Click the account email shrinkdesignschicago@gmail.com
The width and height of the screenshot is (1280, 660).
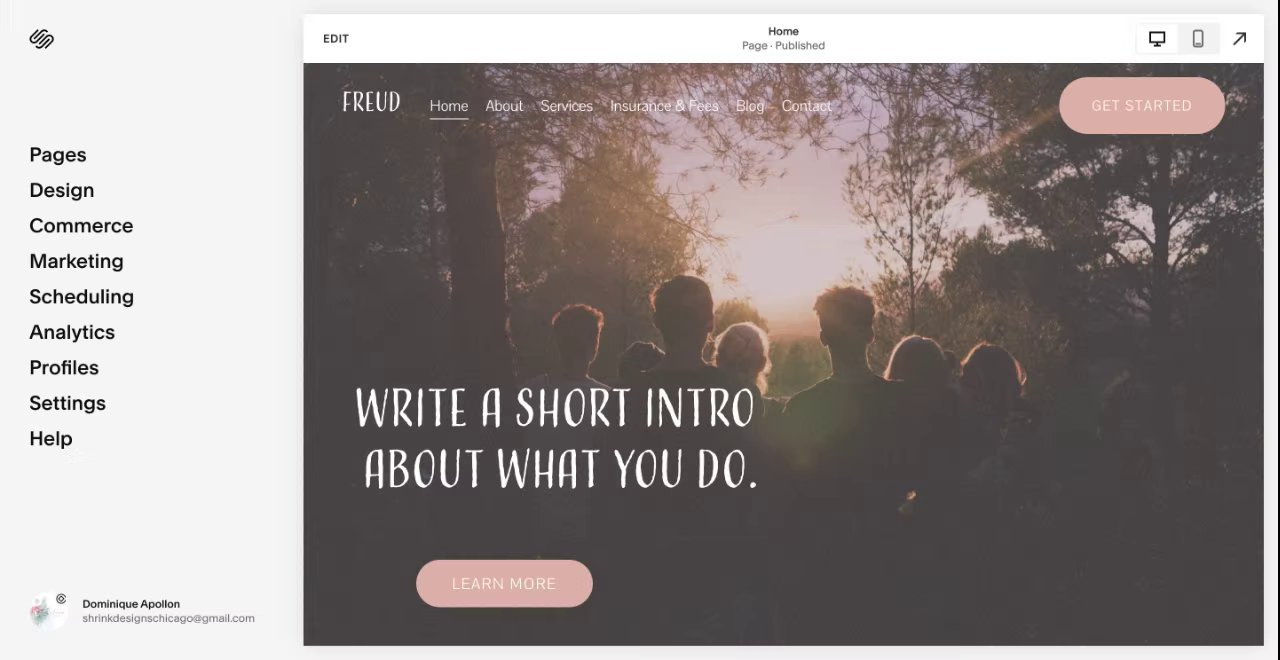click(168, 618)
